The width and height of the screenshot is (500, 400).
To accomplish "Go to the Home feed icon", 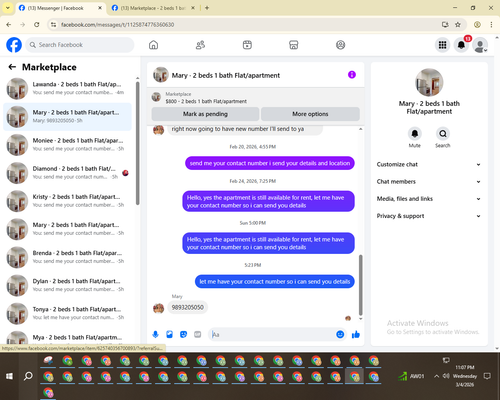I will click(x=153, y=45).
